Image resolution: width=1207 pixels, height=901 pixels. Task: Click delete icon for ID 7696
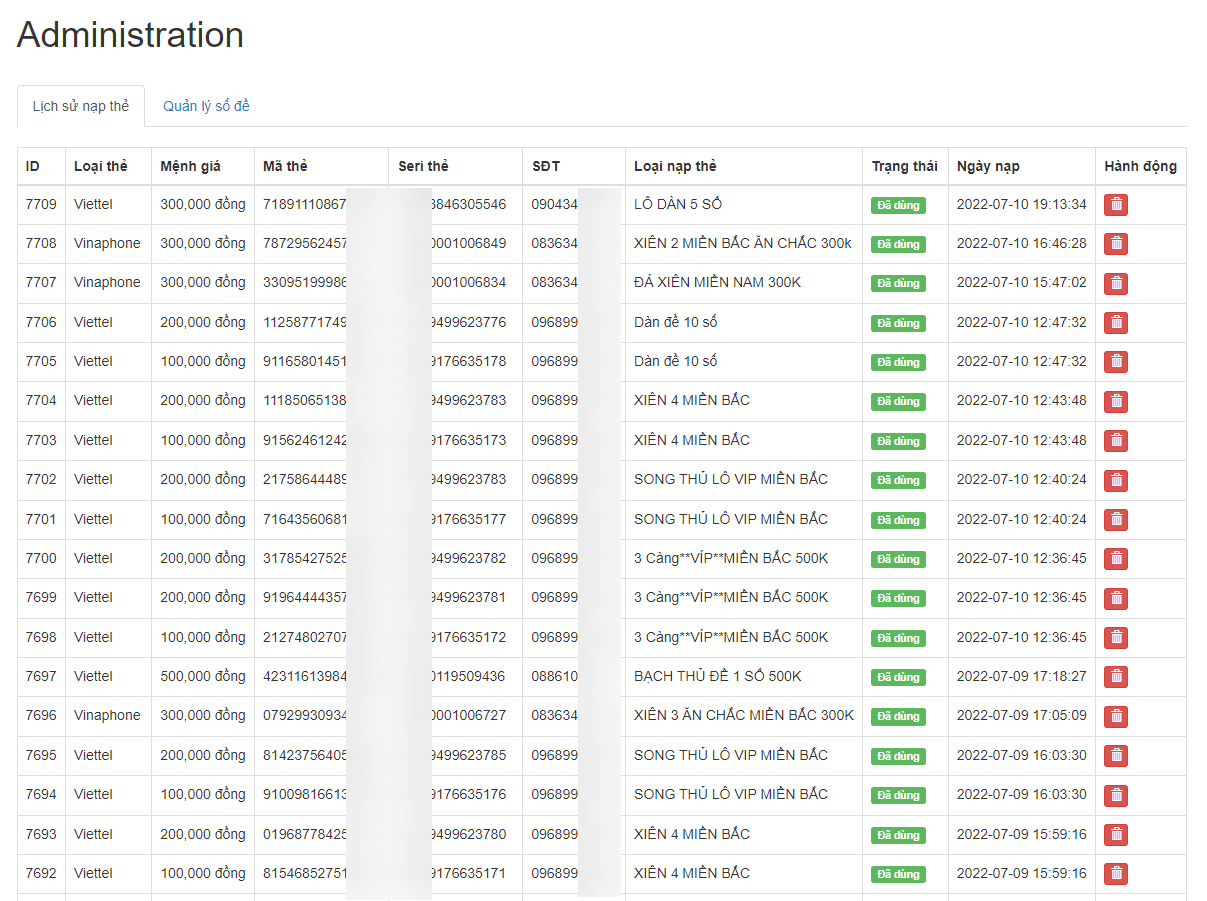1116,716
